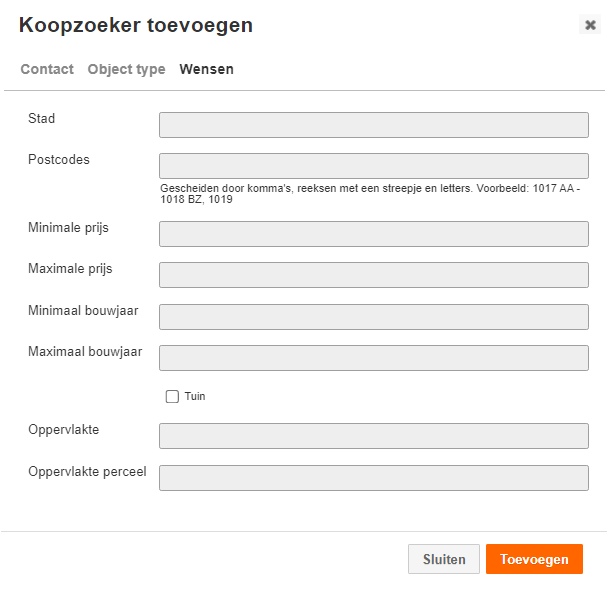The image size is (607, 590).
Task: Click the Postcodes field label
Action: pos(59,160)
